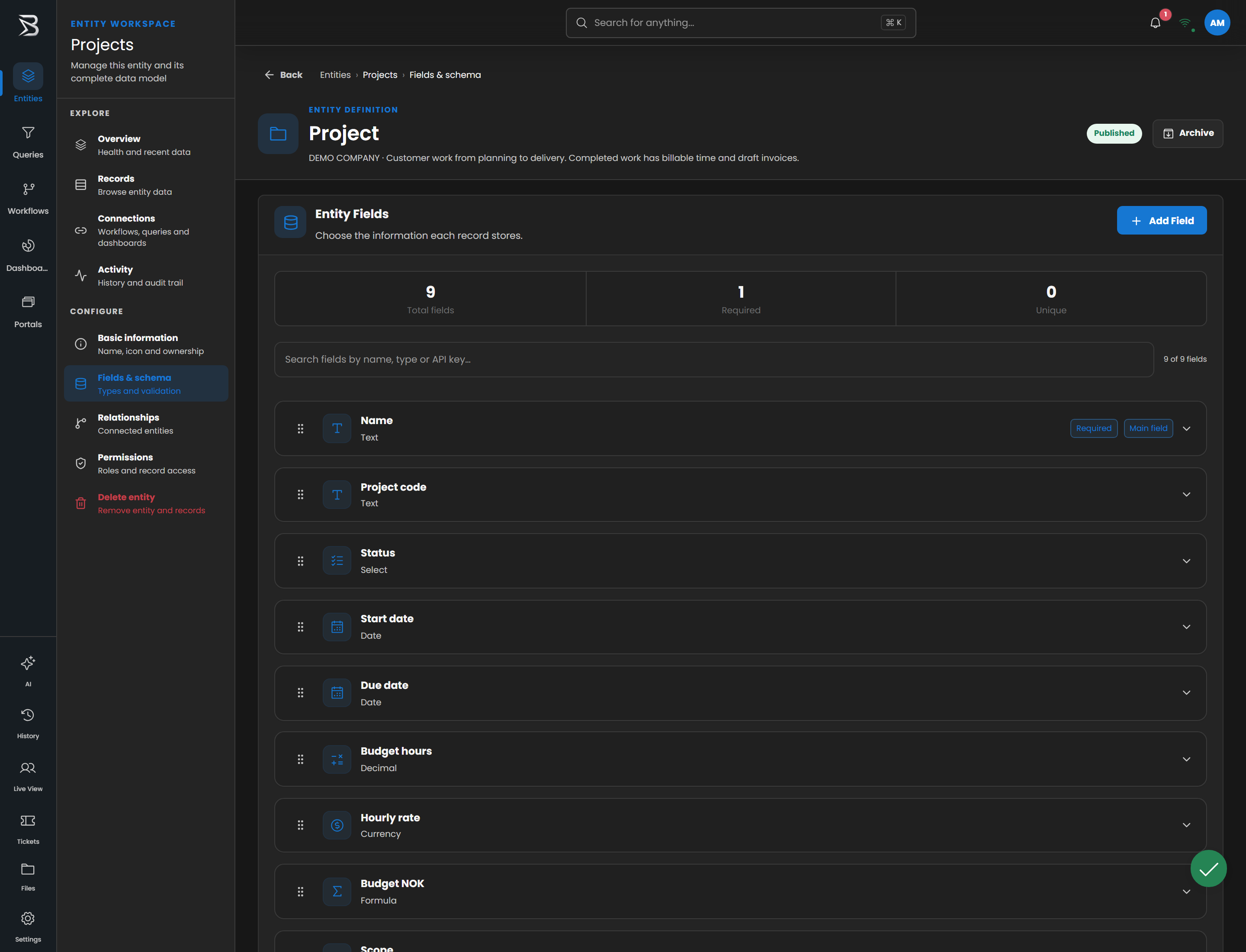Viewport: 1246px width, 952px height.
Task: Click Entities in the breadcrumb
Action: coord(335,75)
